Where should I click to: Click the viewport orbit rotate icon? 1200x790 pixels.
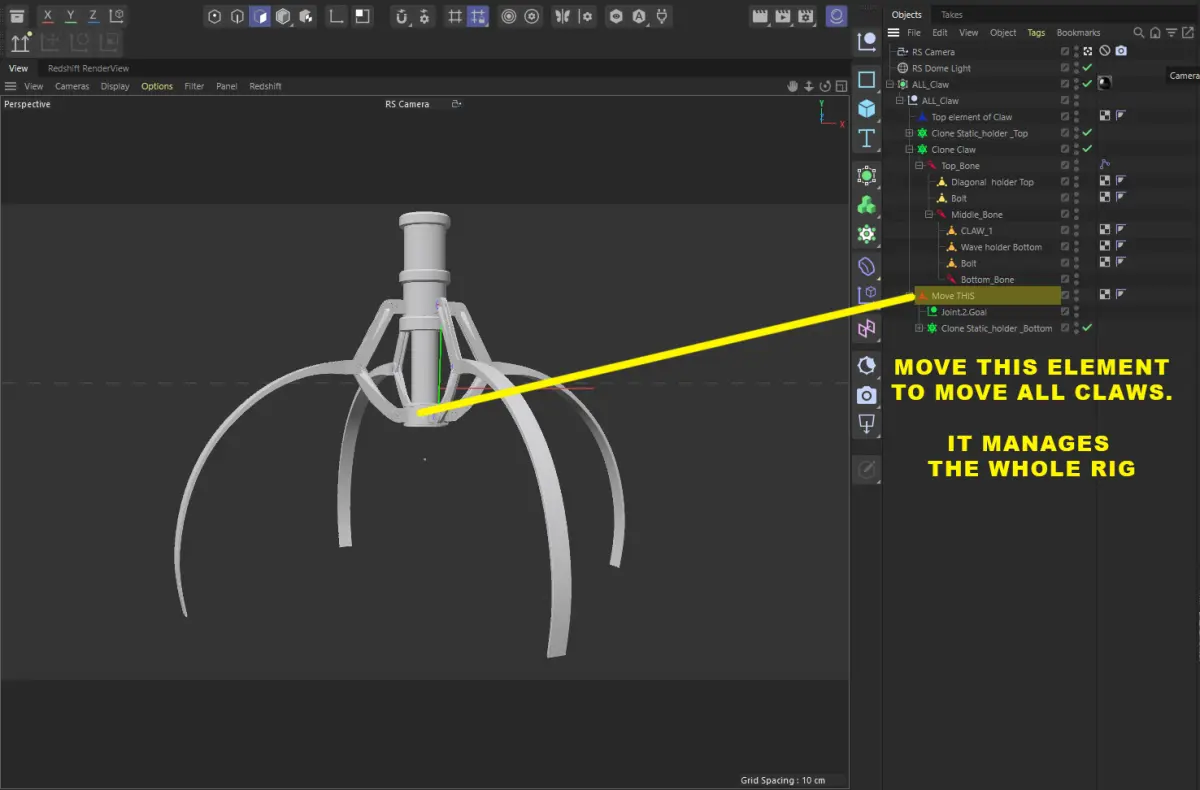pos(824,86)
